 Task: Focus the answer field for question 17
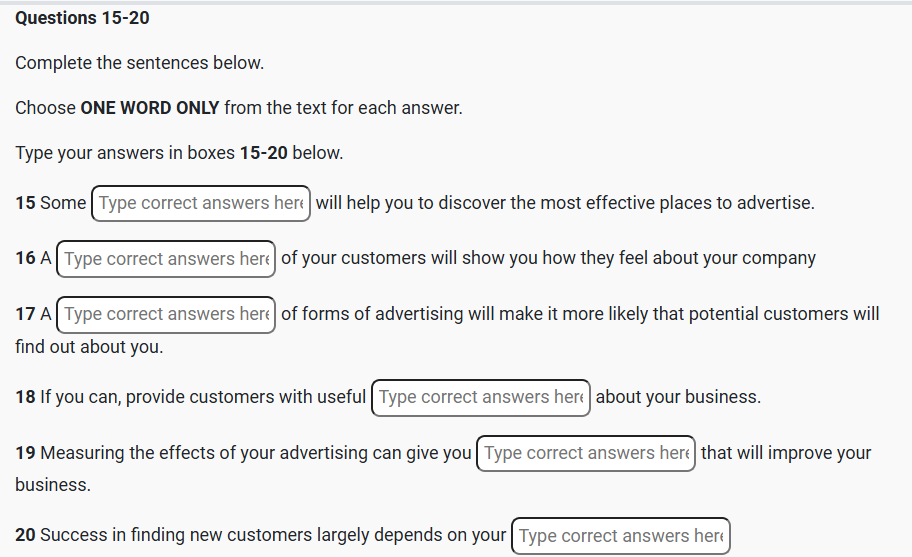[x=167, y=314]
